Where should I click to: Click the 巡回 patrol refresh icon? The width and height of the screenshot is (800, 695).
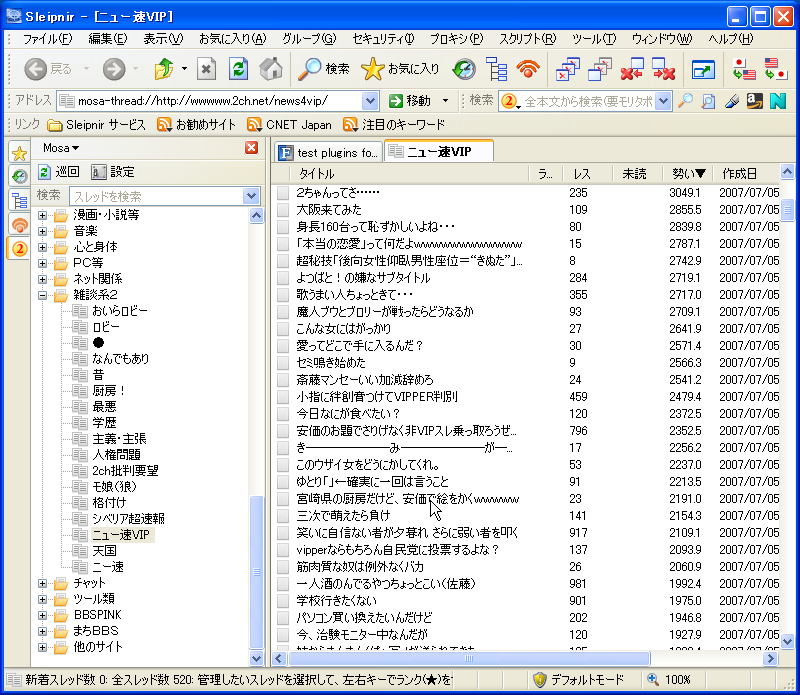pyautogui.click(x=44, y=172)
